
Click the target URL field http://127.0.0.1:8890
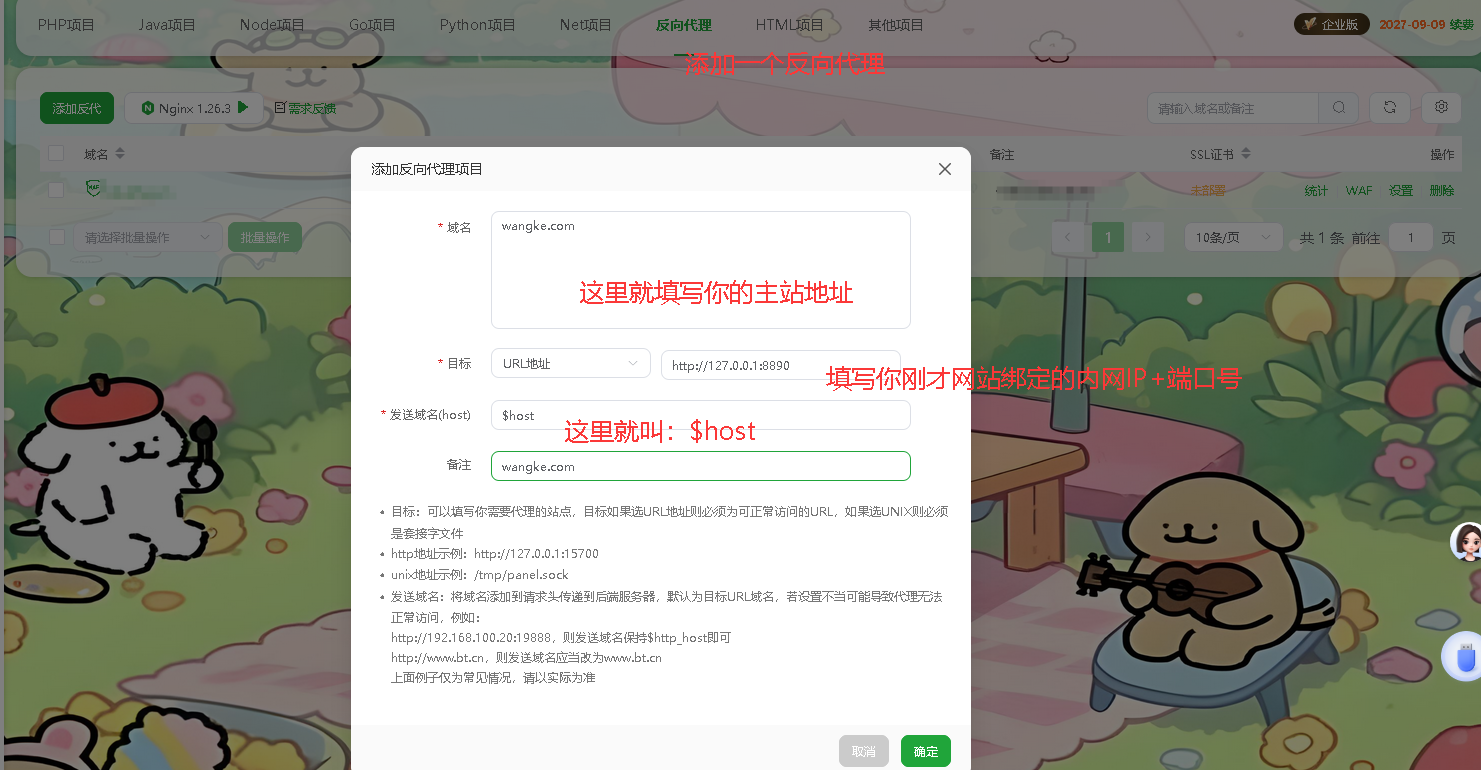tap(781, 365)
